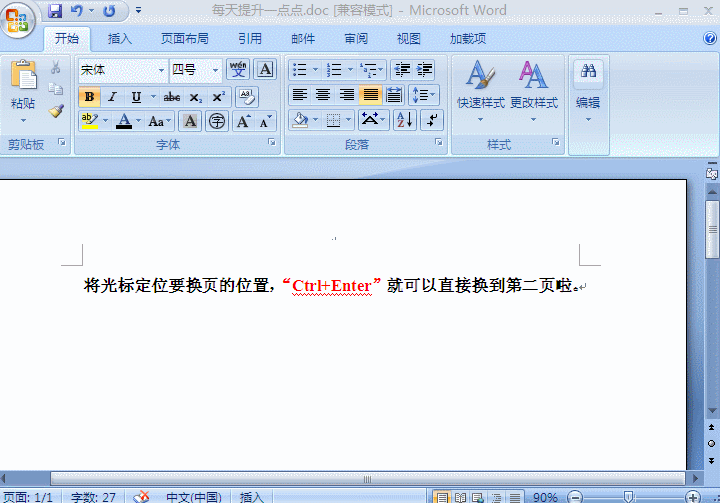Increase paragraph indent
The height and width of the screenshot is (503, 720).
tap(425, 69)
